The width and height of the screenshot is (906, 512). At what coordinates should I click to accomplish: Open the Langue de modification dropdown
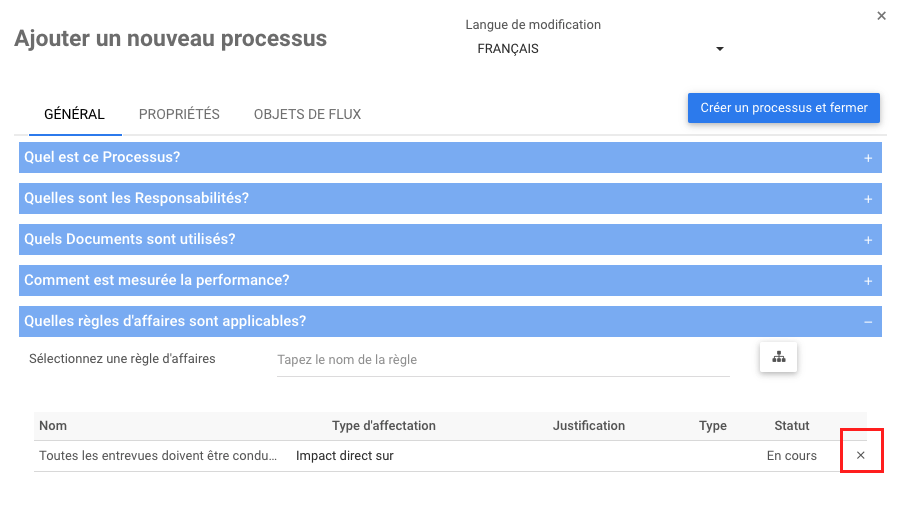click(x=599, y=49)
